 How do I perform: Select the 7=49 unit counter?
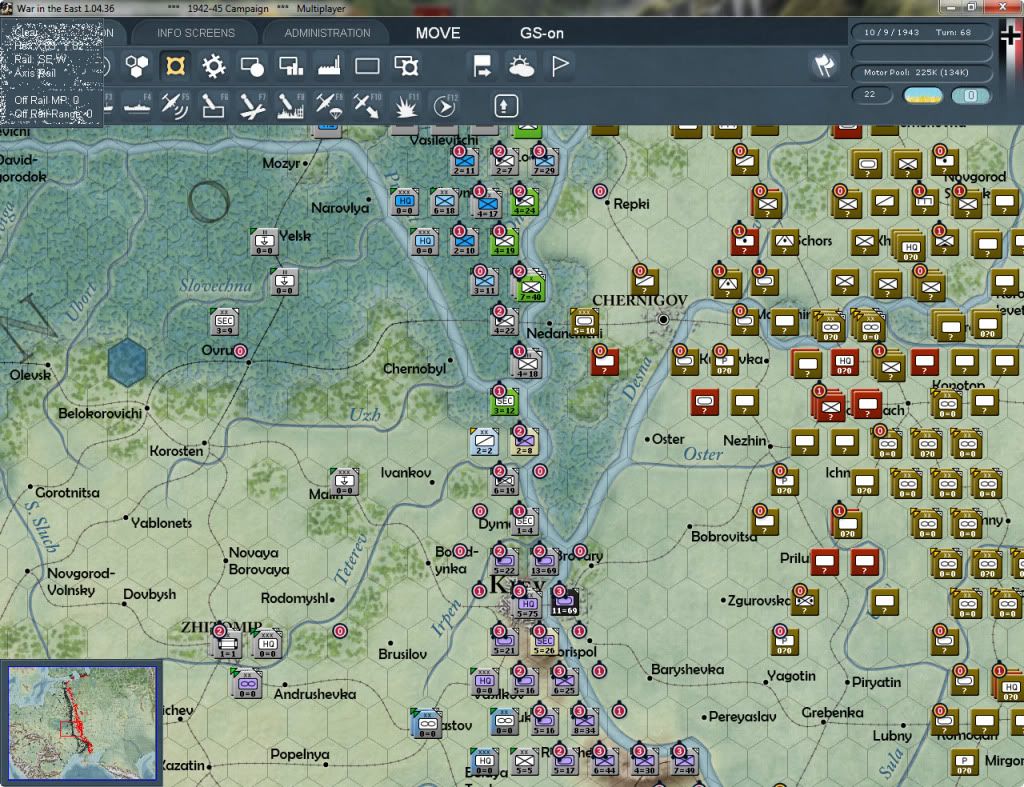coord(684,762)
